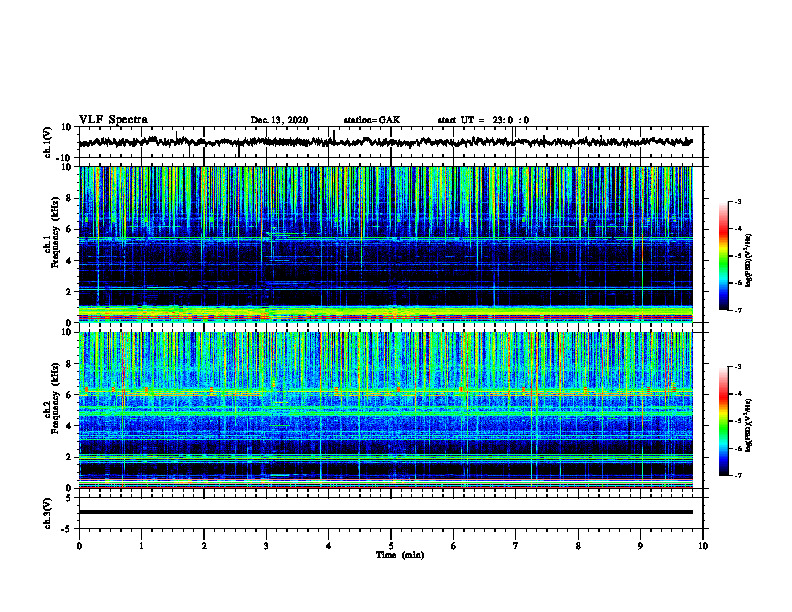Click the ch.1(V) axis label at top
792x612 pixels.
coord(48,142)
